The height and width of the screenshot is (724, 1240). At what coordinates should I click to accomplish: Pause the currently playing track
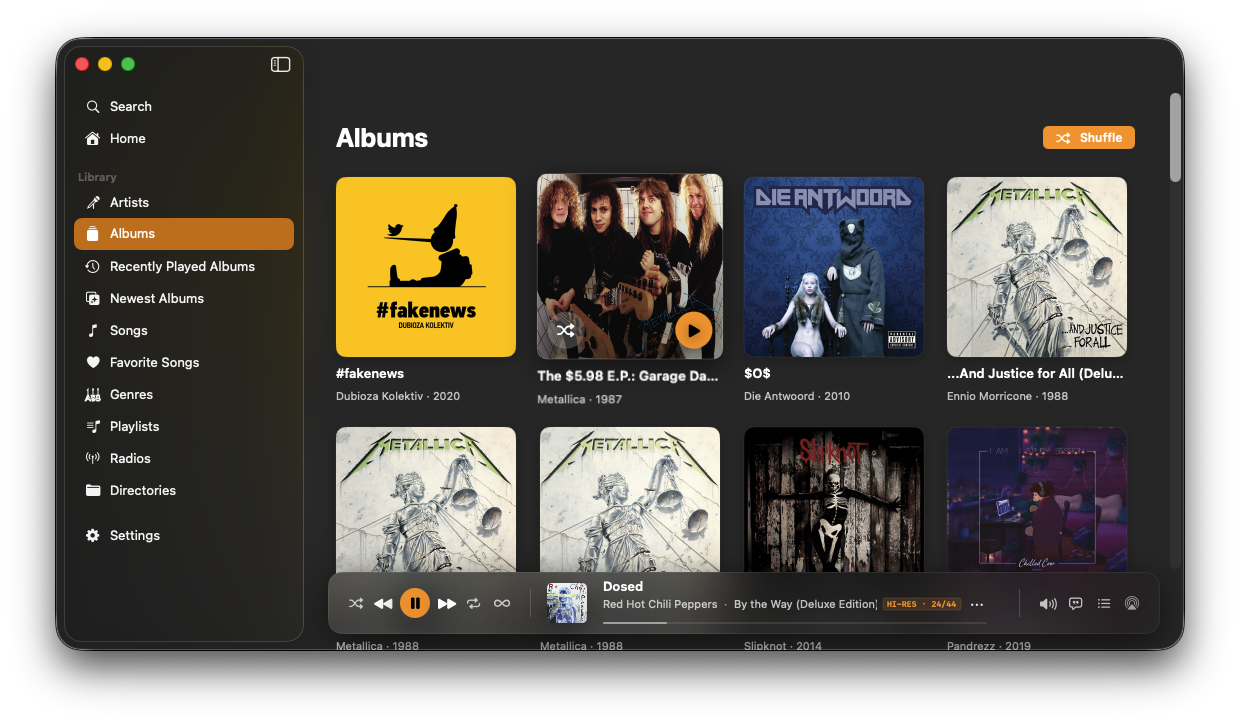[x=415, y=602]
